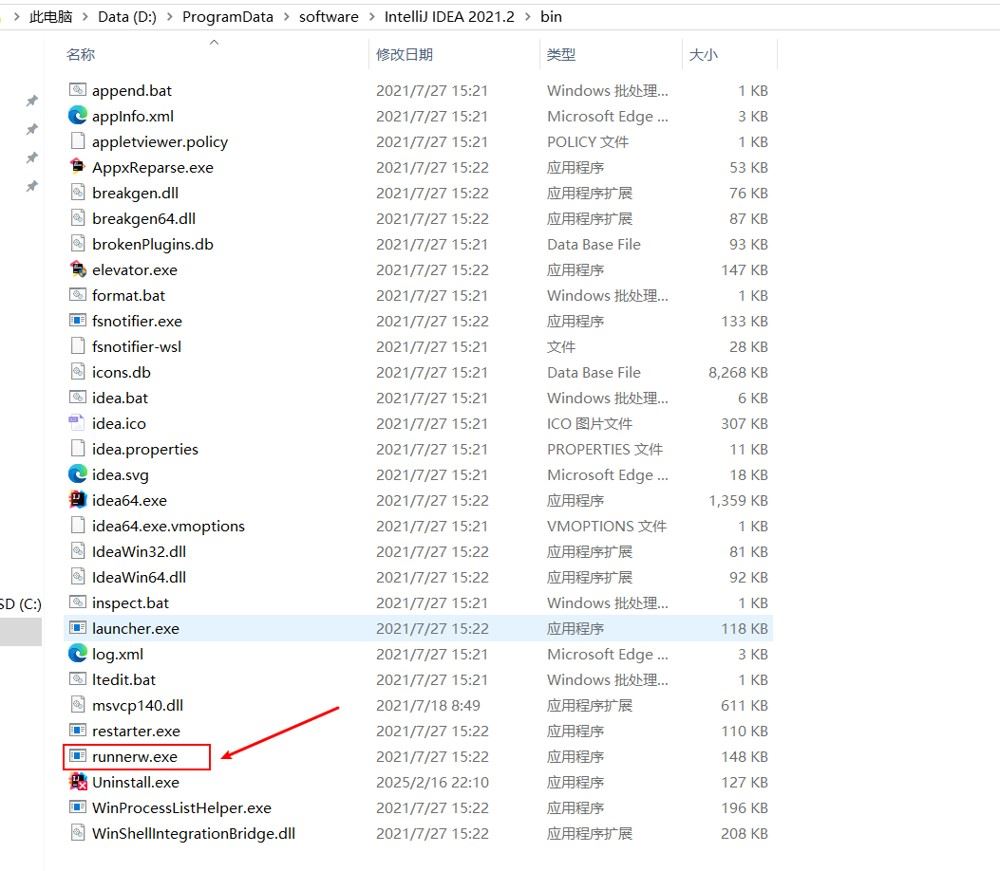This screenshot has width=1000, height=871.
Task: Click the idea.ico file icon
Action: tap(77, 423)
